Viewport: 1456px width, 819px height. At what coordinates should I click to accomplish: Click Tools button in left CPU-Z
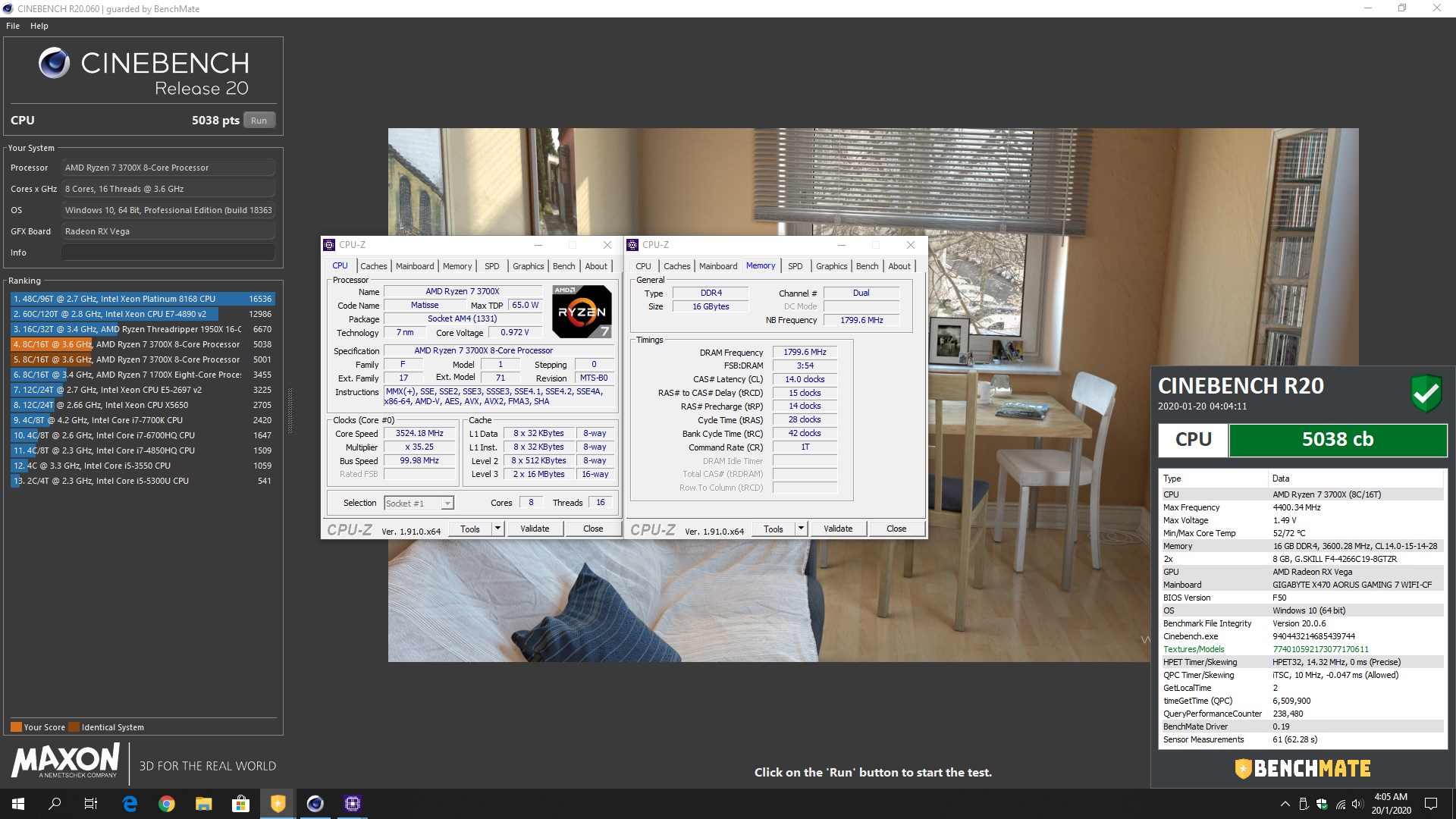click(x=470, y=529)
